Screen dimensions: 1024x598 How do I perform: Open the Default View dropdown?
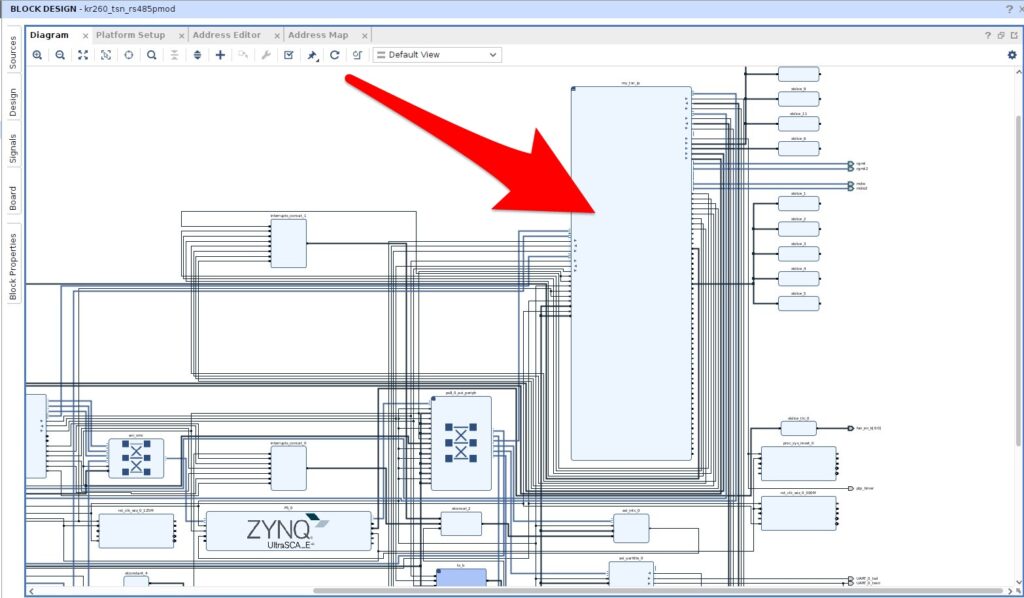(437, 55)
